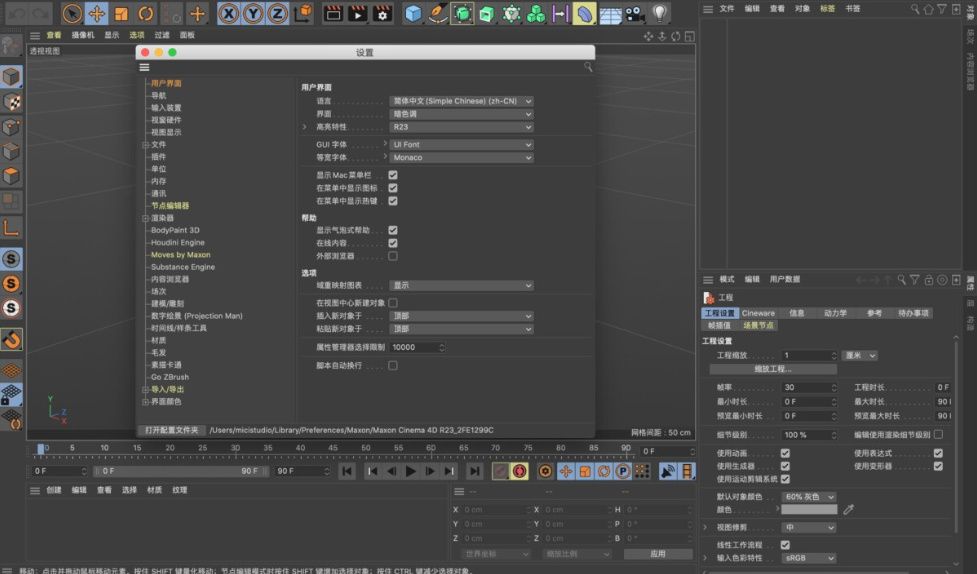Screen dimensions: 977x574
Task: Click the Apply button in coordinates panel
Action: coord(658,553)
